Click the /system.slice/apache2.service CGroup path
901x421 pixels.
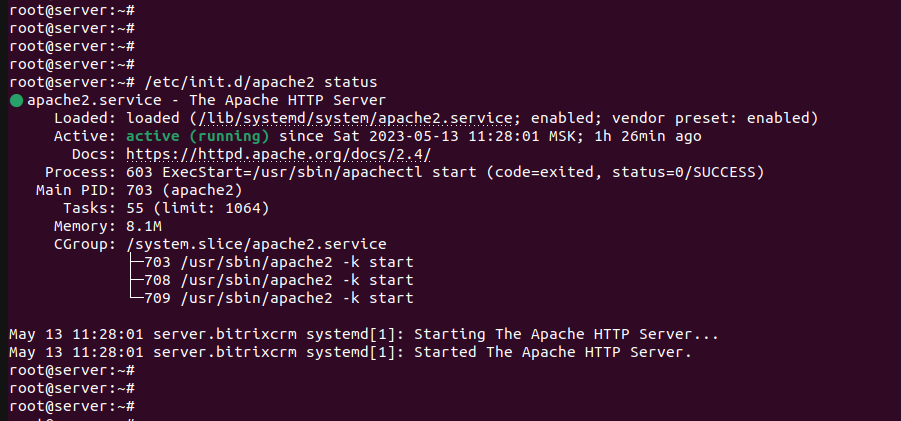[x=256, y=245]
